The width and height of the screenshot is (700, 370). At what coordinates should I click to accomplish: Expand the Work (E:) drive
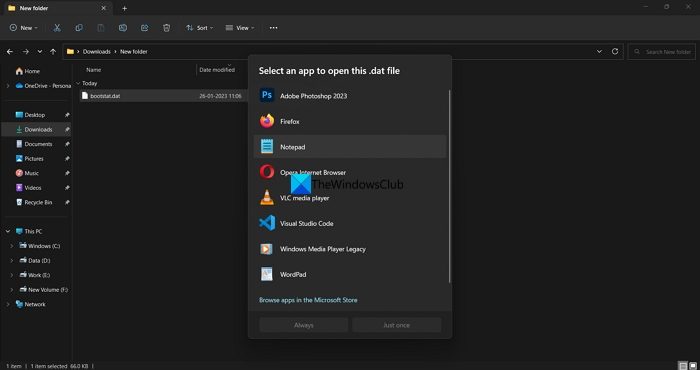pos(12,275)
